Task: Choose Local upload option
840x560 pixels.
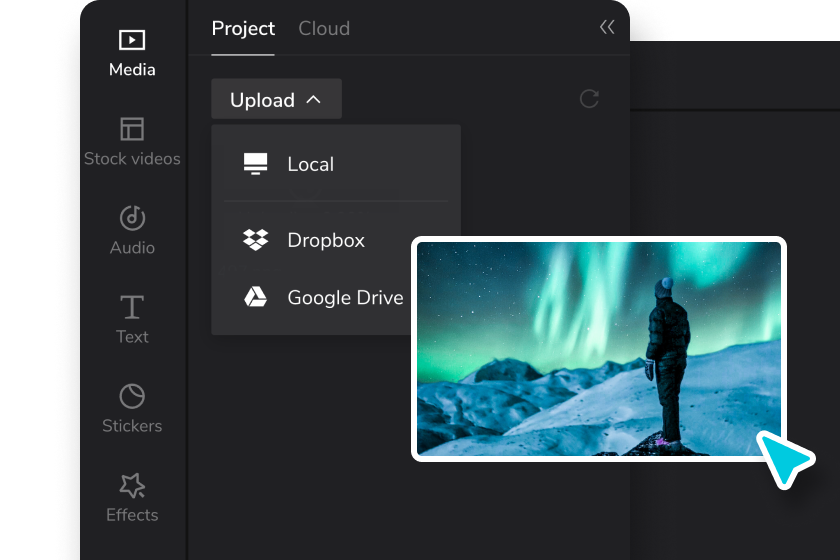Action: (x=336, y=164)
